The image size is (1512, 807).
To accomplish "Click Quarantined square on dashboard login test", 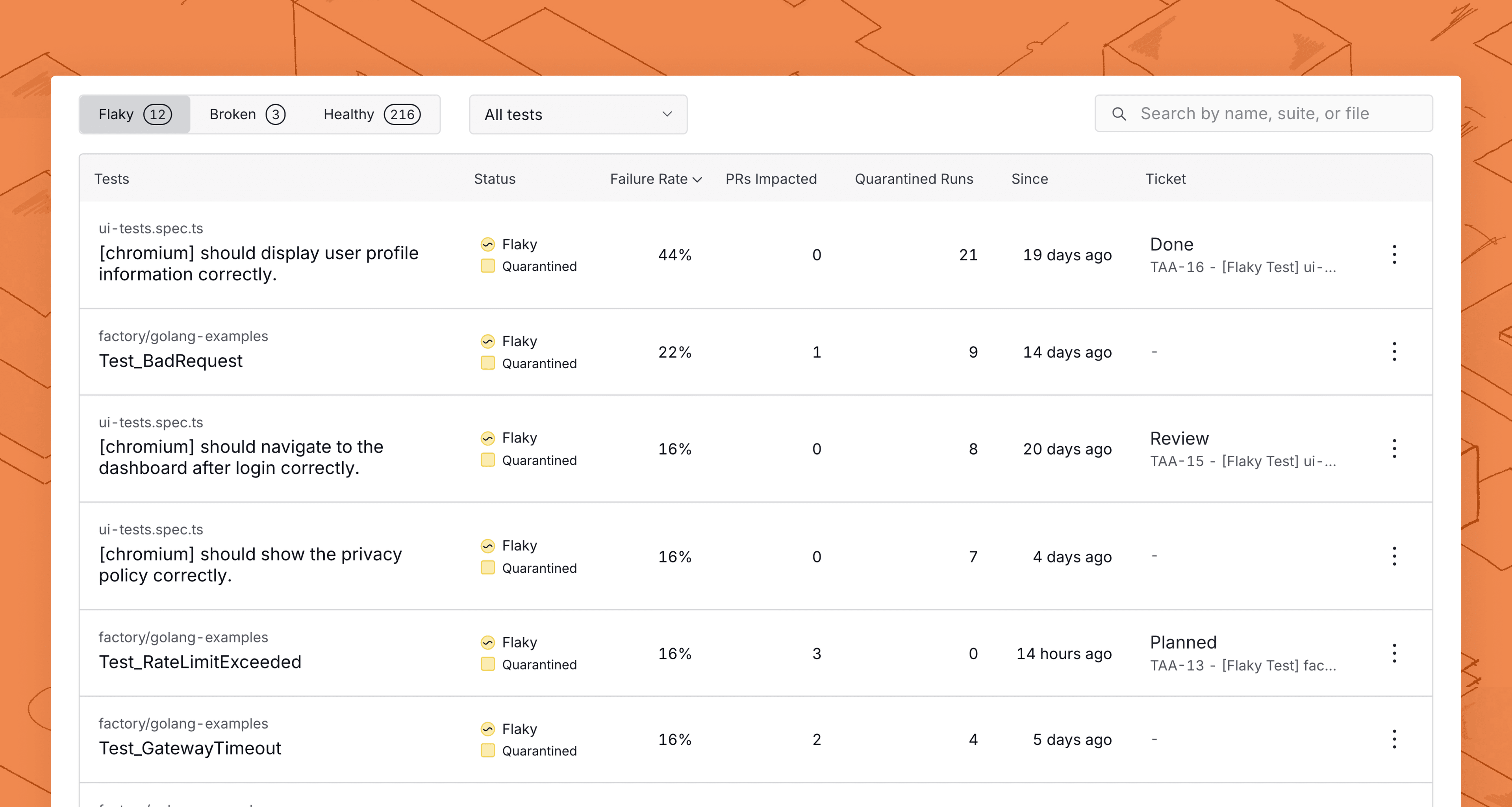I will [x=487, y=460].
